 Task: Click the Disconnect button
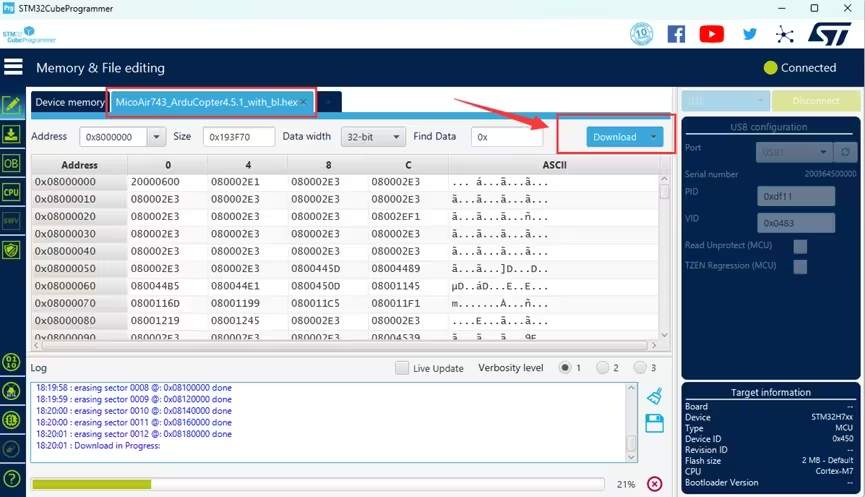(x=816, y=101)
